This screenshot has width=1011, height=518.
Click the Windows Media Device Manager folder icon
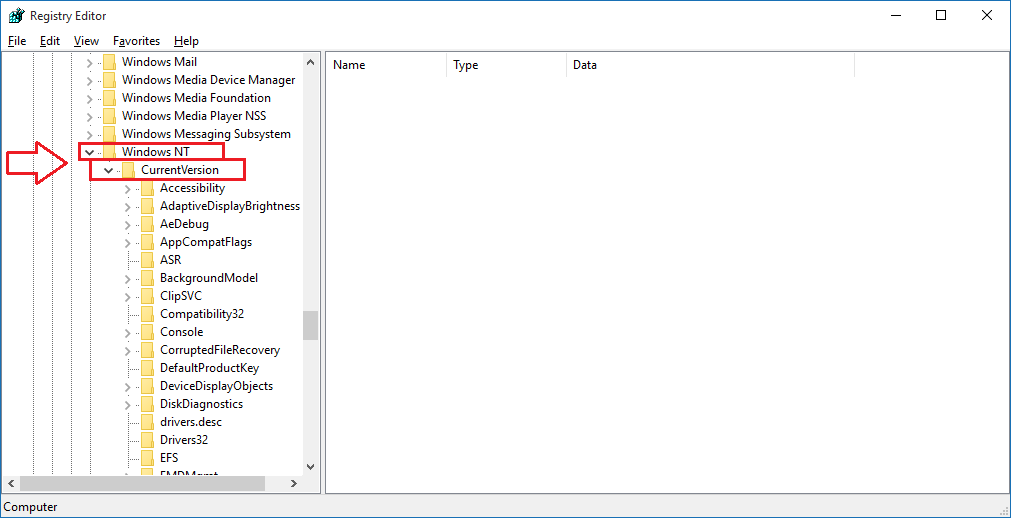(109, 80)
